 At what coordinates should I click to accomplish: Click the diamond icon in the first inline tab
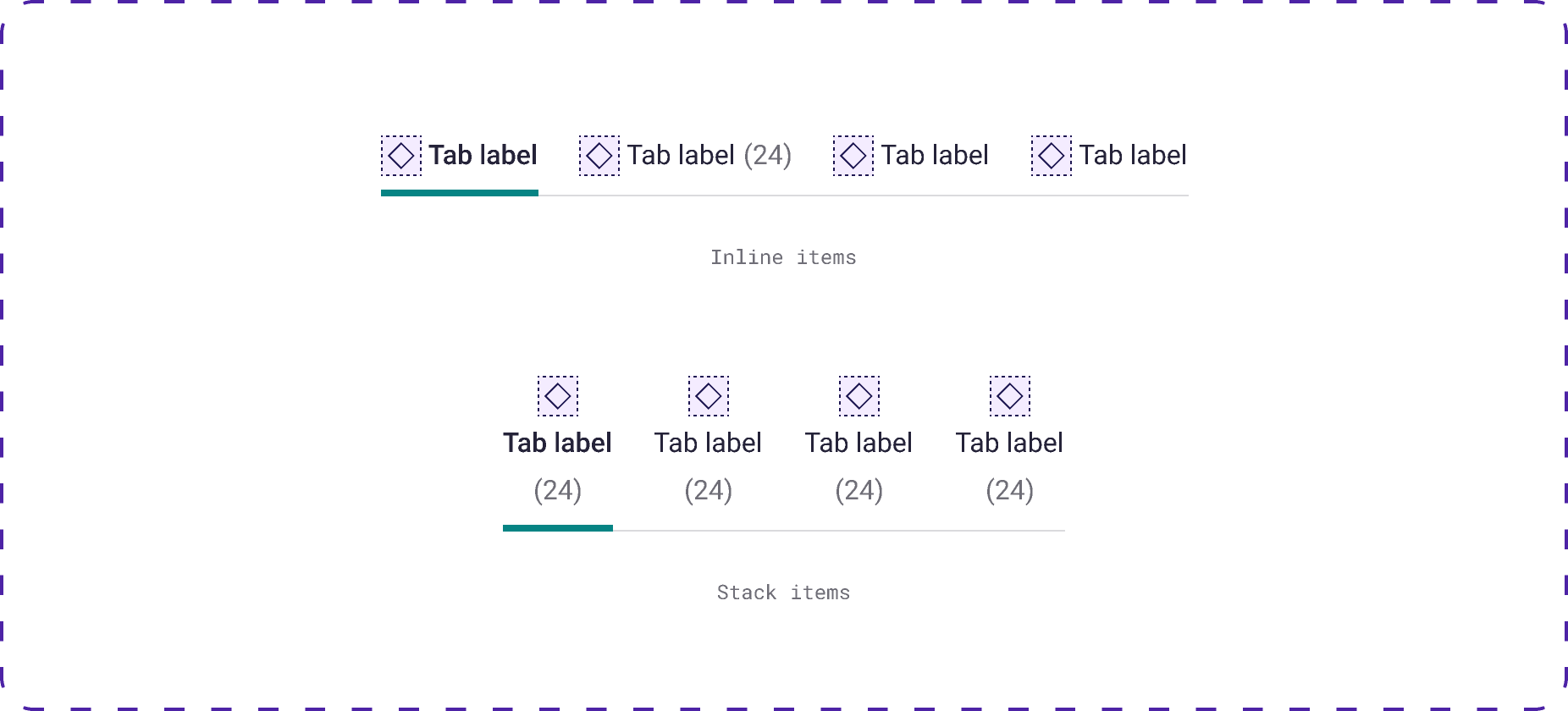coord(401,155)
